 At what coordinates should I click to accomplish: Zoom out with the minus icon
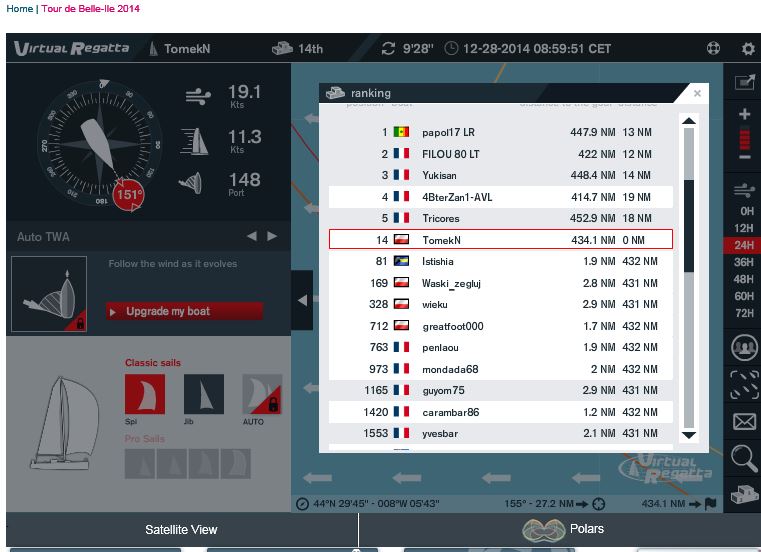coord(744,157)
